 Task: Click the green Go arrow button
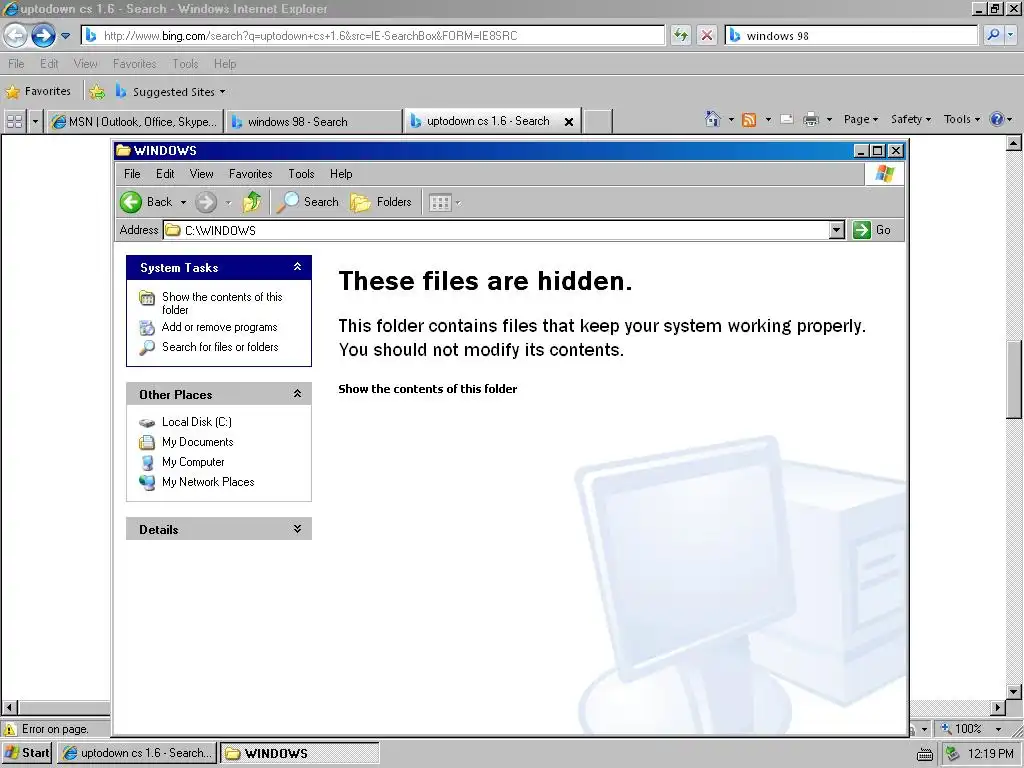point(862,230)
